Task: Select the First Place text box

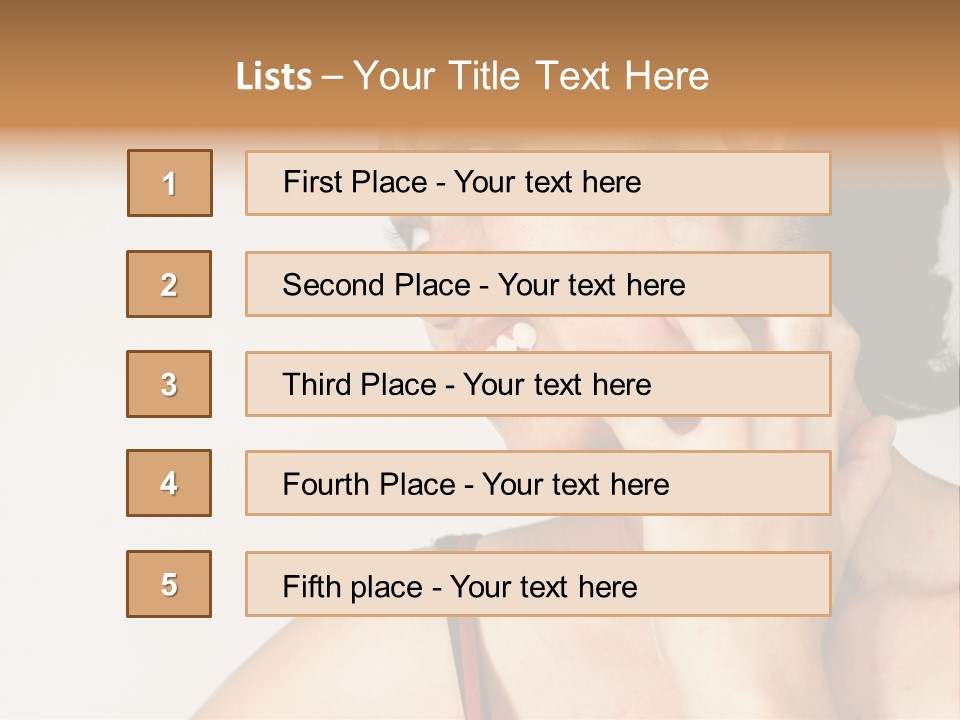Action: pos(538,183)
